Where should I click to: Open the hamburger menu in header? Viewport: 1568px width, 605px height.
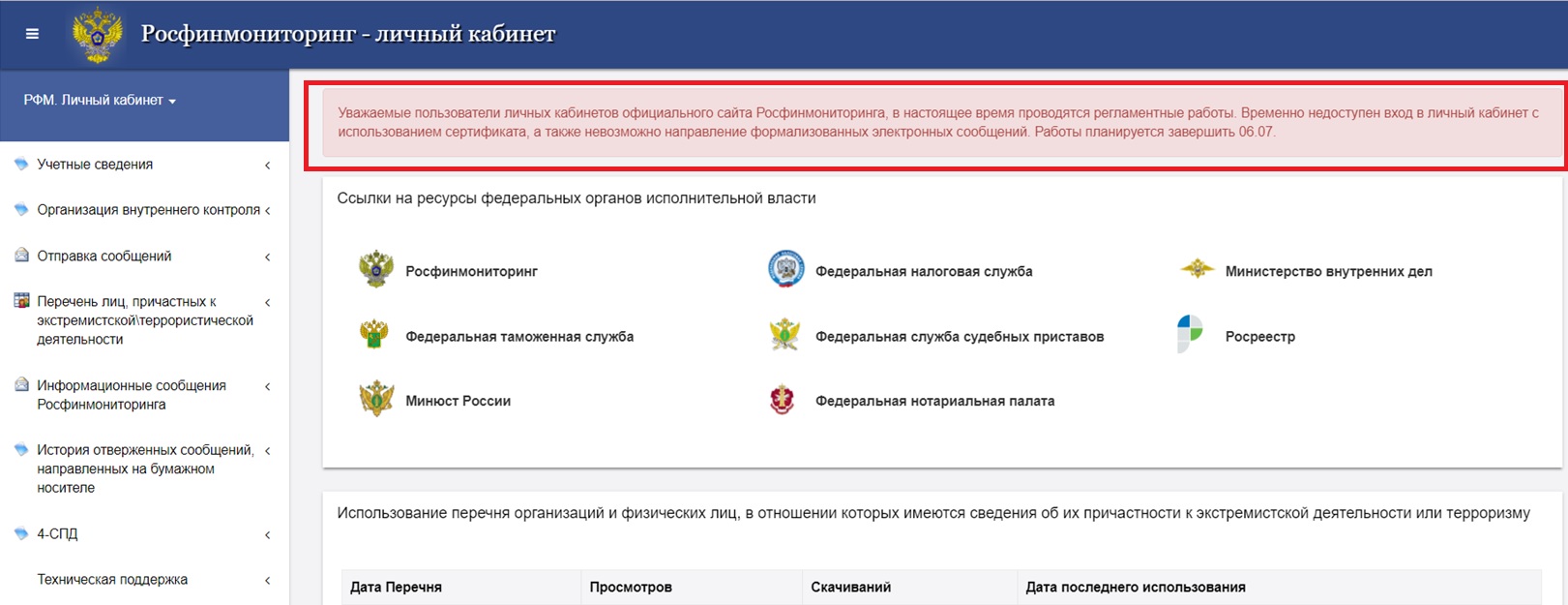pyautogui.click(x=32, y=34)
